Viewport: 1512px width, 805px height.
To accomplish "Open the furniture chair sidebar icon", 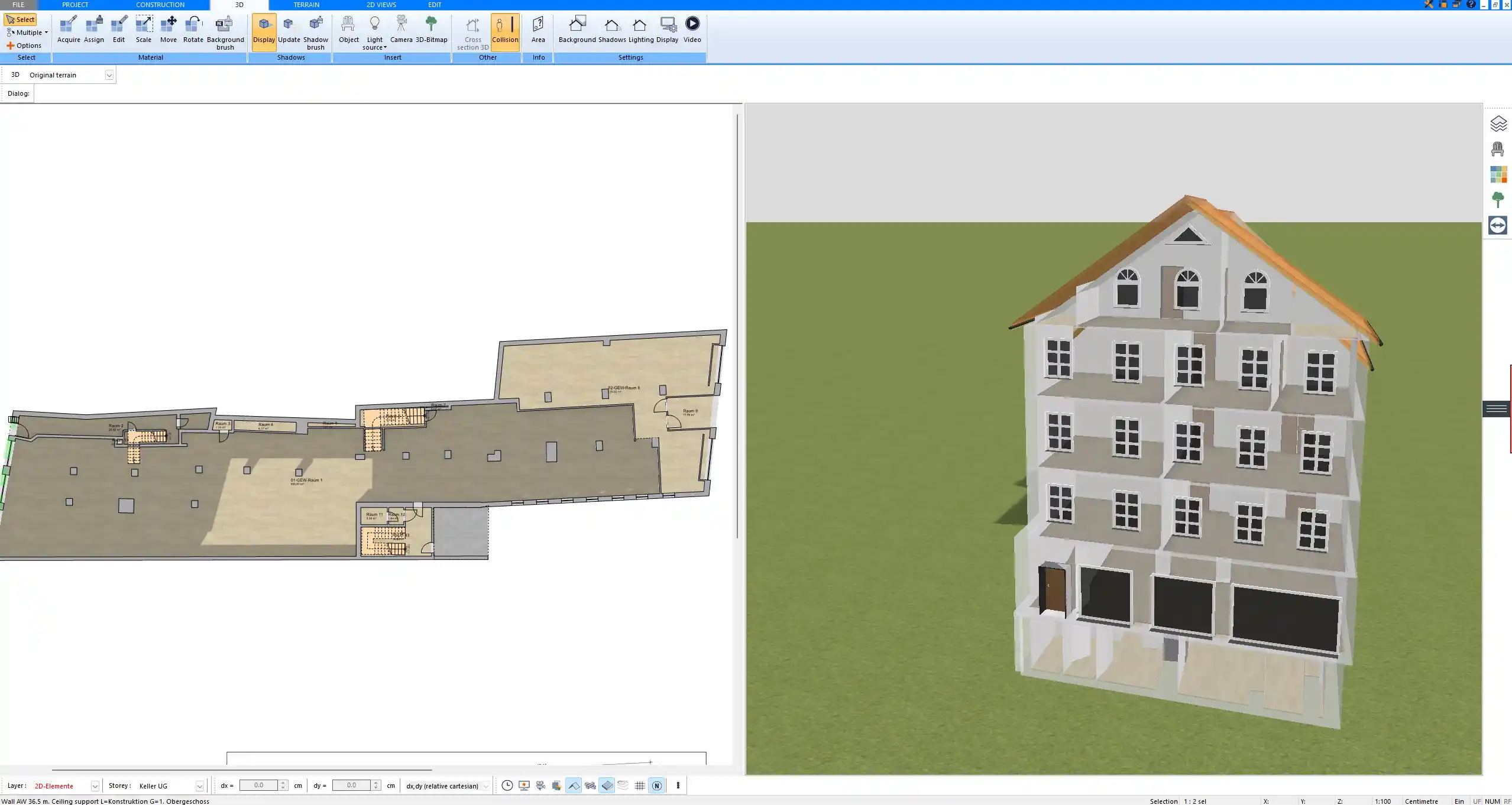I will tap(1498, 149).
